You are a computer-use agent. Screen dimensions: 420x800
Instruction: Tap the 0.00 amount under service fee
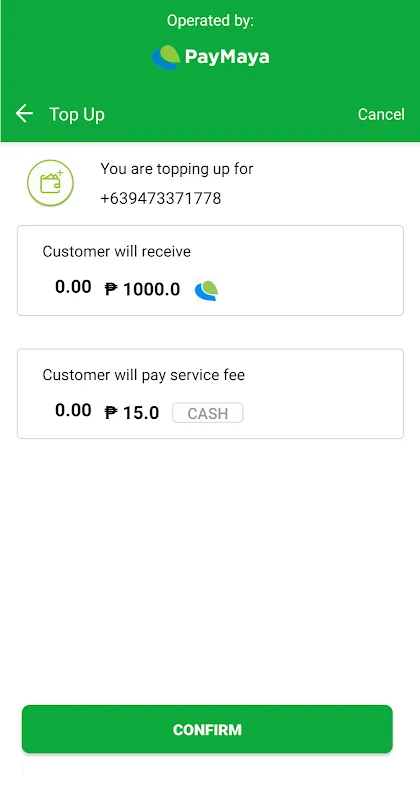click(73, 410)
